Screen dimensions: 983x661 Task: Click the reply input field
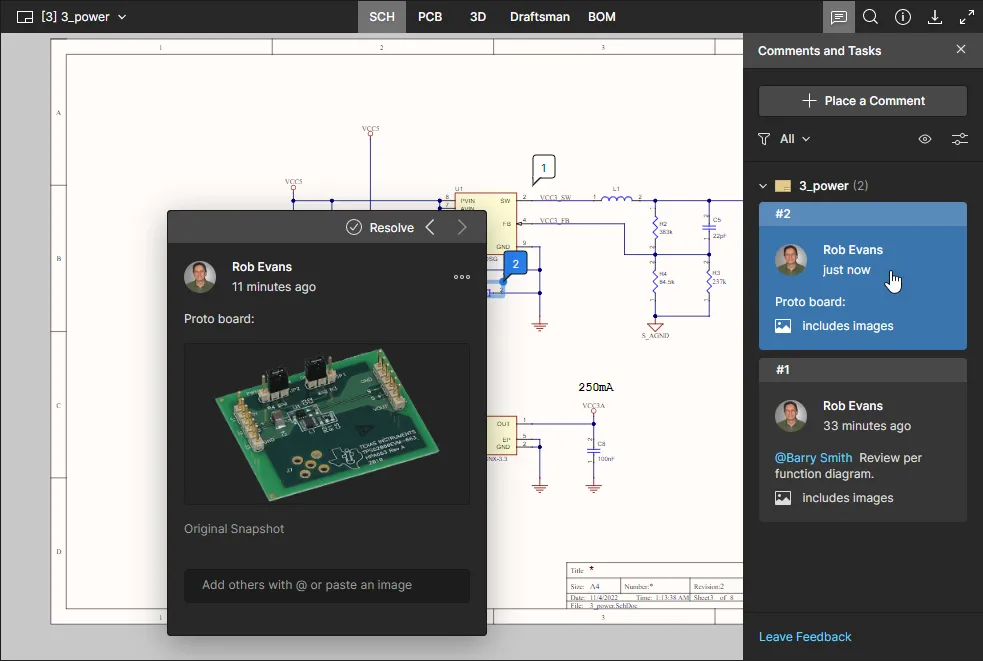[x=327, y=585]
